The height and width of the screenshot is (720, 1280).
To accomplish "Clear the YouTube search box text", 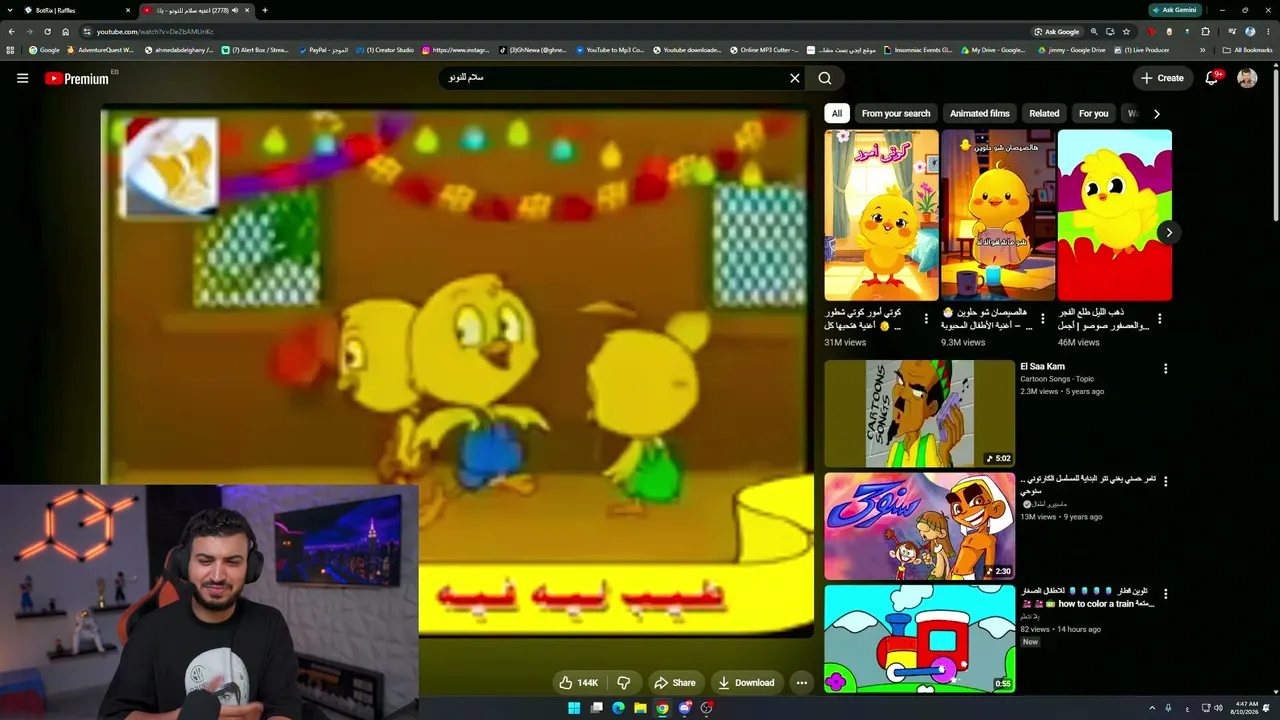I will pos(795,78).
